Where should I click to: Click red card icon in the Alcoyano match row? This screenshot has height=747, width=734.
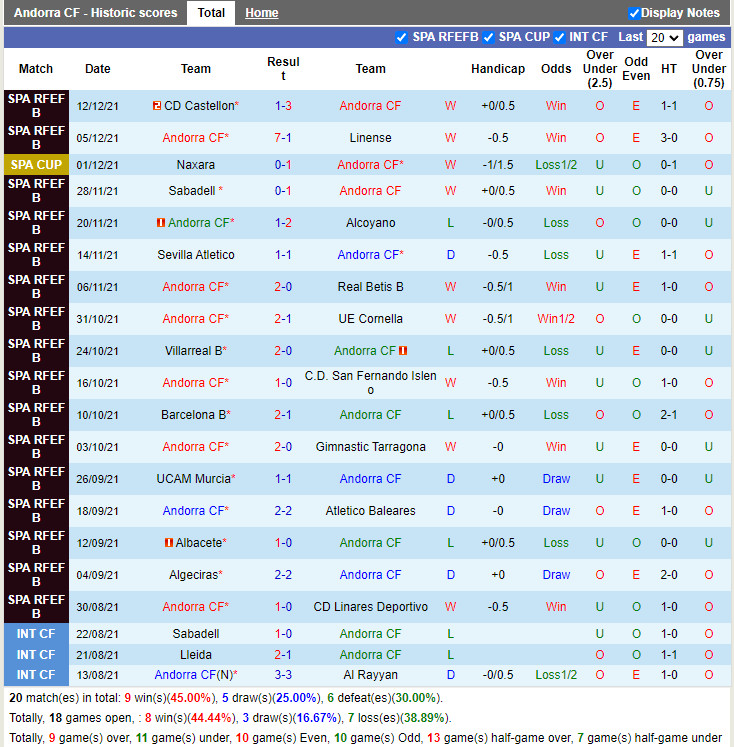[x=161, y=223]
